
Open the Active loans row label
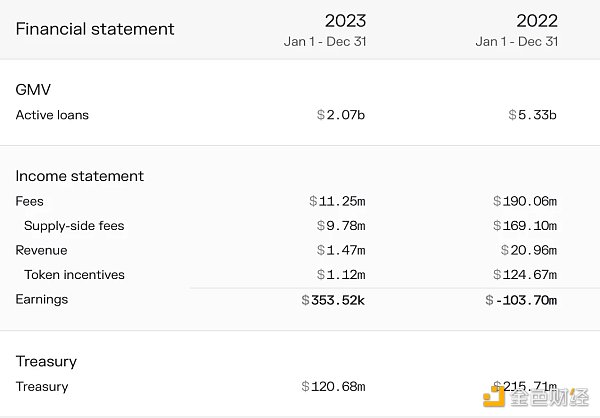click(x=52, y=115)
